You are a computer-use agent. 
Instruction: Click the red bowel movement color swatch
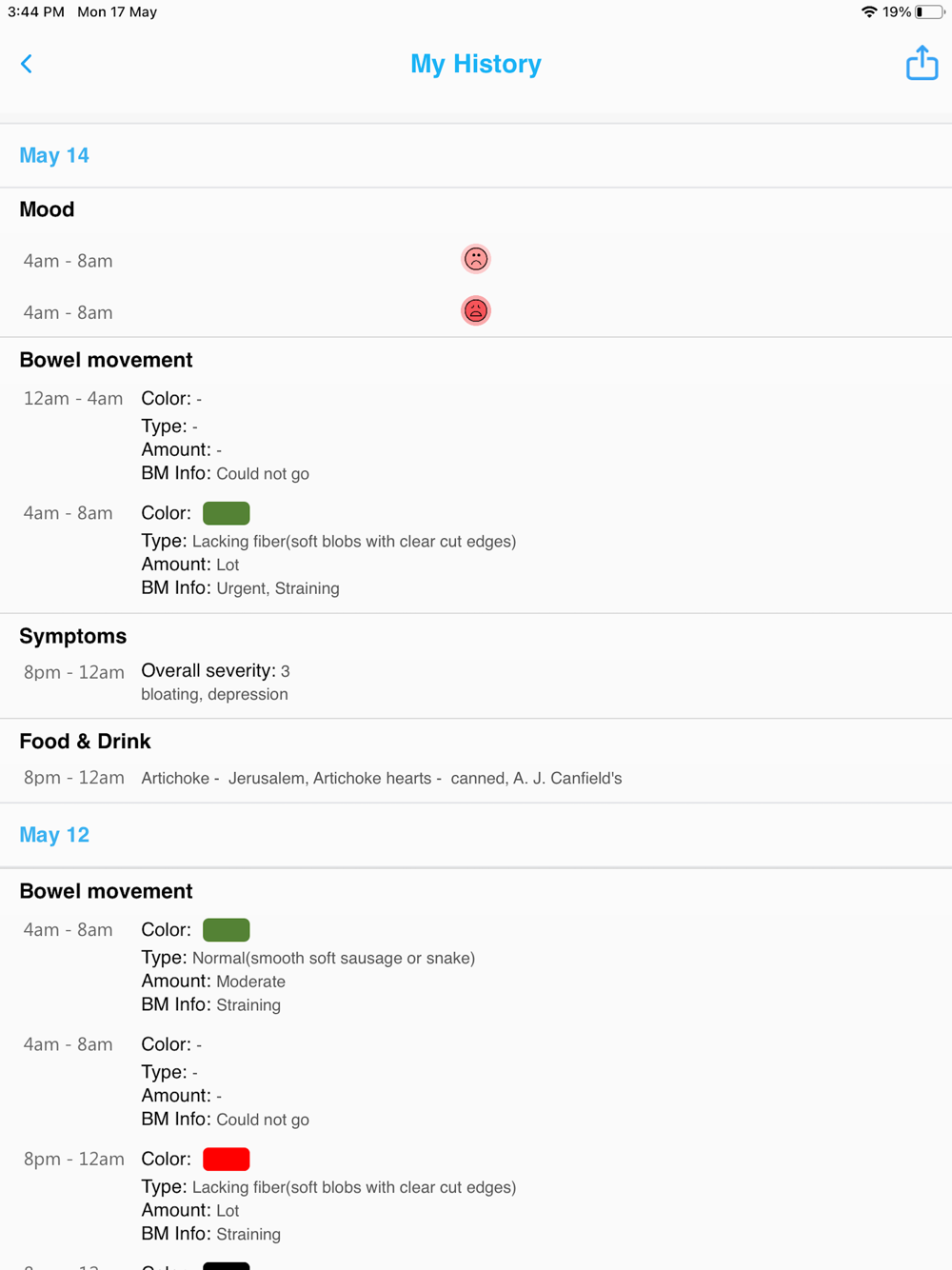[x=227, y=1159]
